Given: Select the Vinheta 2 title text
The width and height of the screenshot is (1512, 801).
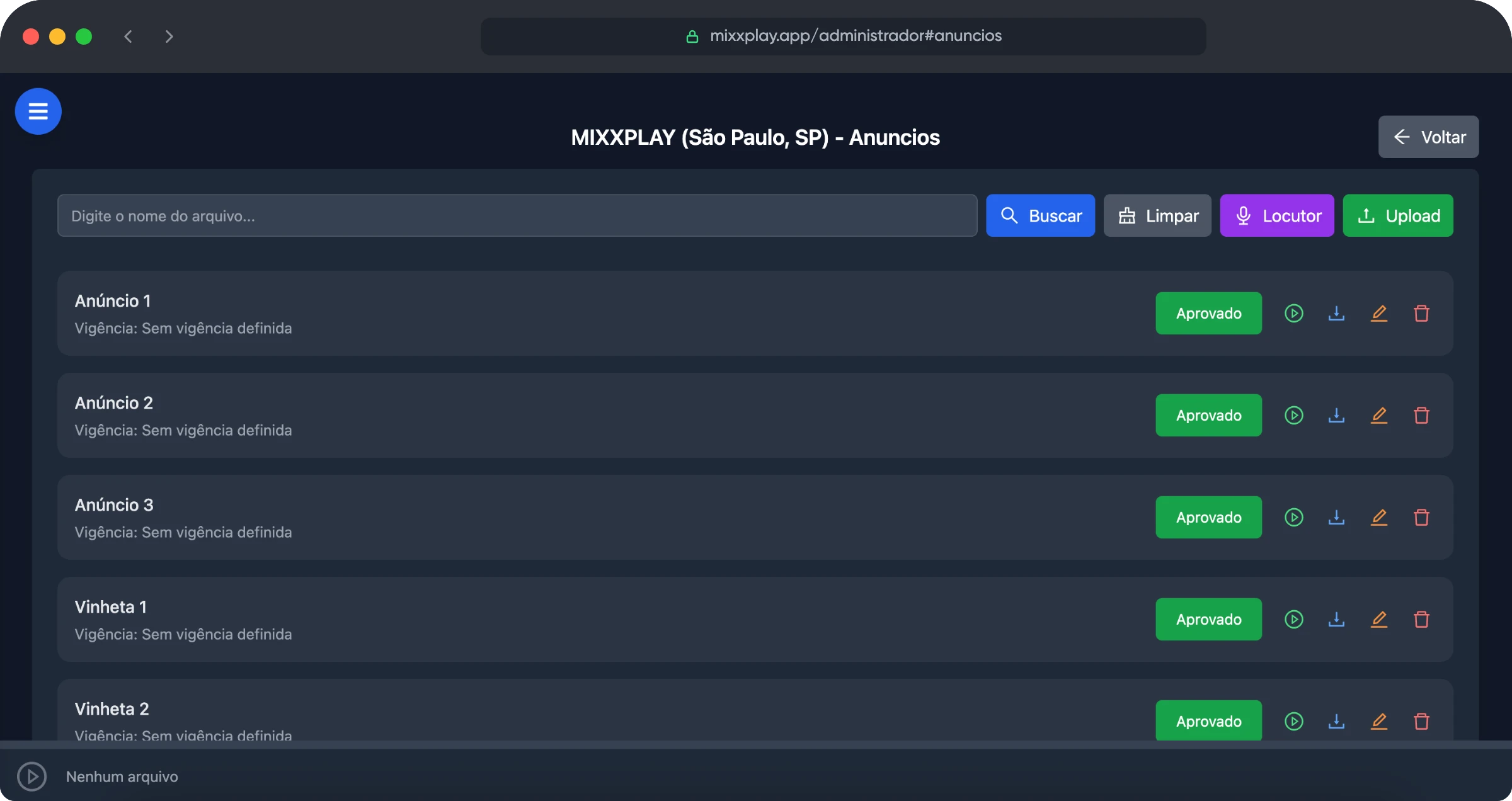Looking at the screenshot, I should click(x=112, y=709).
